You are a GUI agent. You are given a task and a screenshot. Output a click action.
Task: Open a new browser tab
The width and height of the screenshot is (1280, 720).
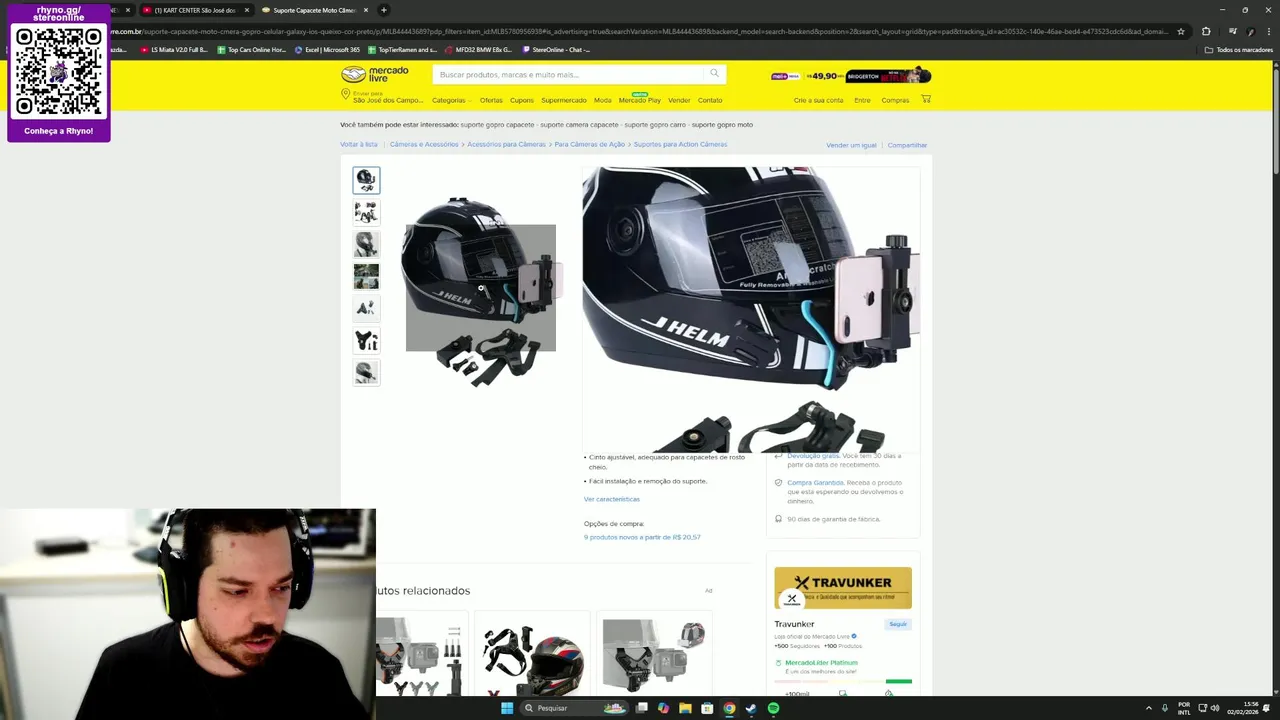tap(384, 10)
